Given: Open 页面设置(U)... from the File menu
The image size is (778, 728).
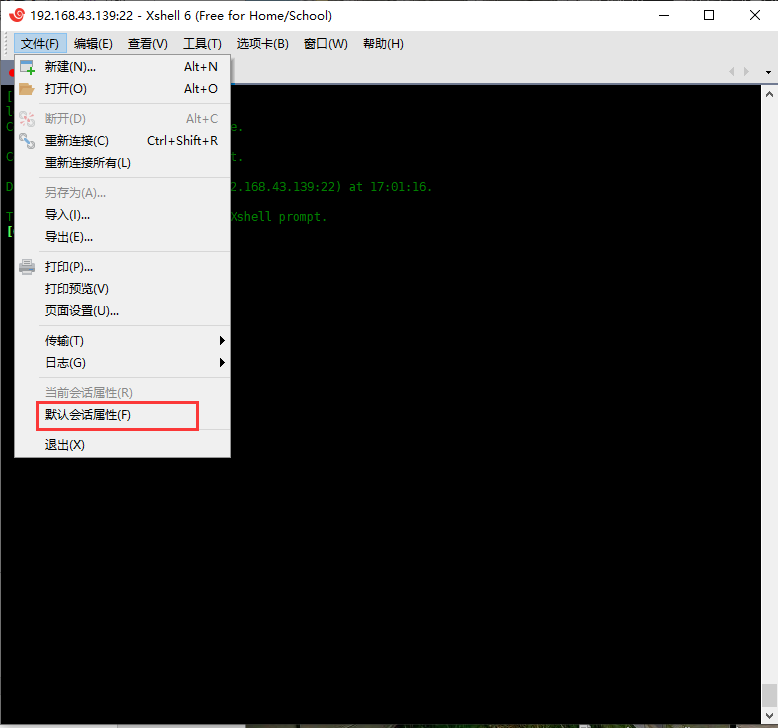Looking at the screenshot, I should 123,311.
